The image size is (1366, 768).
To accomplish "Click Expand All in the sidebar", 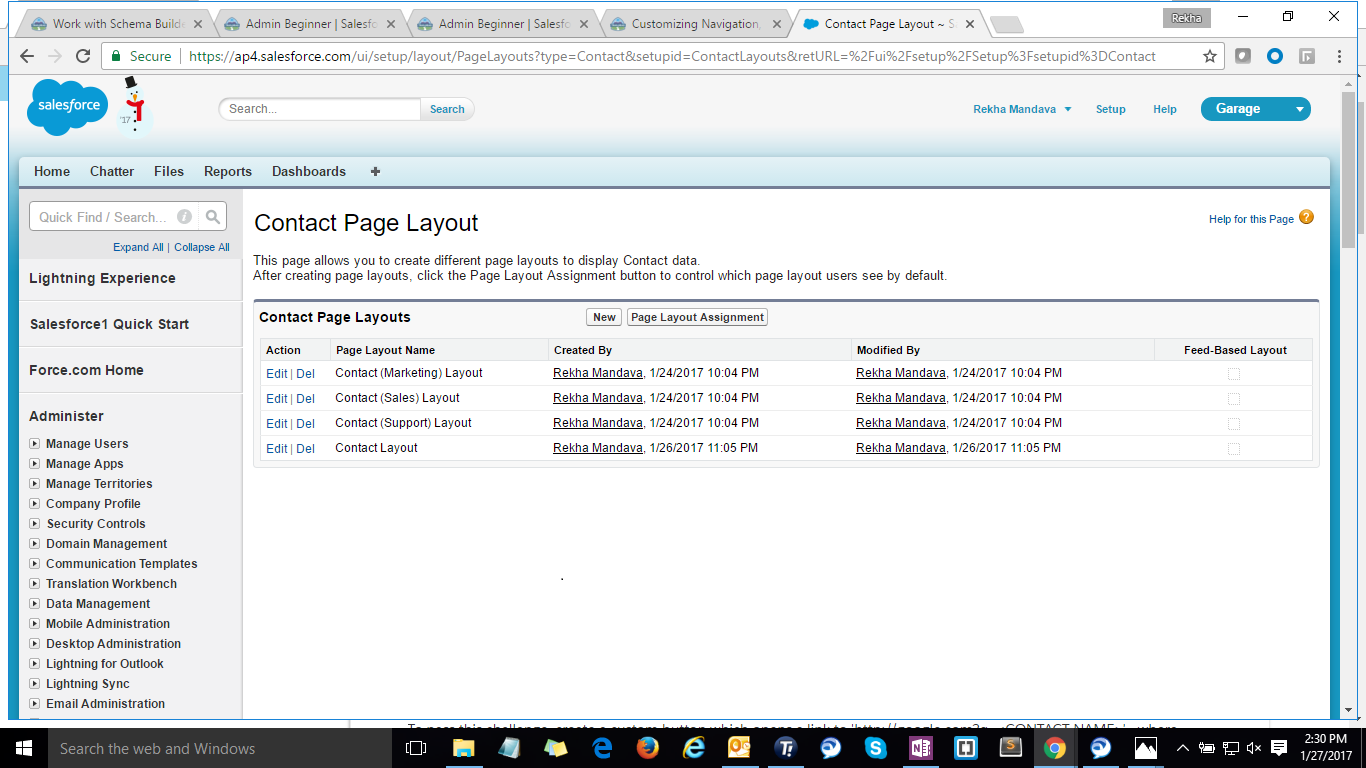I will click(138, 247).
